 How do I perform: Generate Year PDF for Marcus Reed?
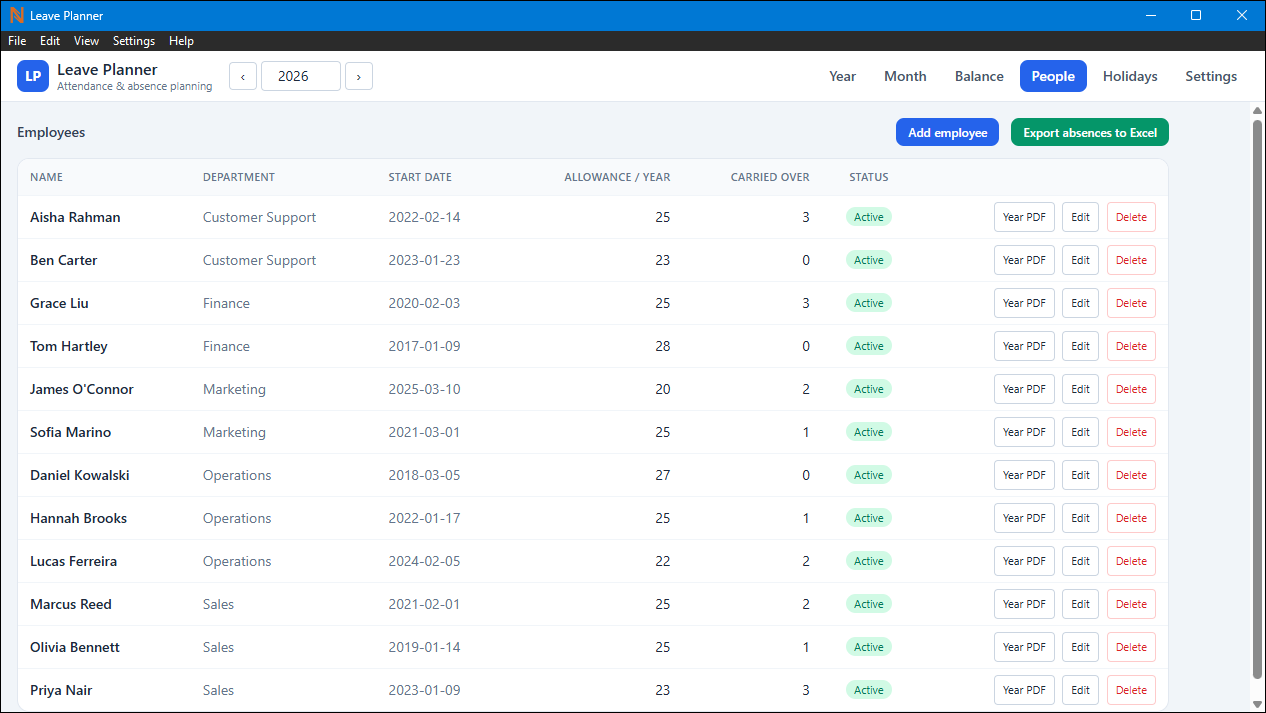coord(1024,604)
